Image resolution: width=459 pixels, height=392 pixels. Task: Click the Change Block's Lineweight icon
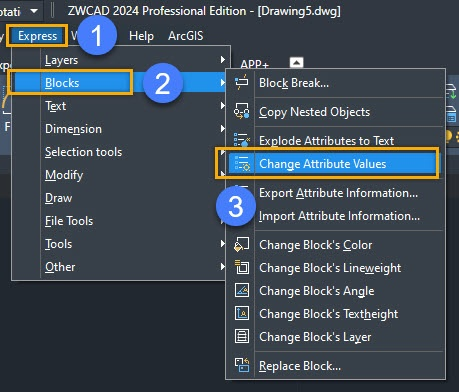click(242, 267)
